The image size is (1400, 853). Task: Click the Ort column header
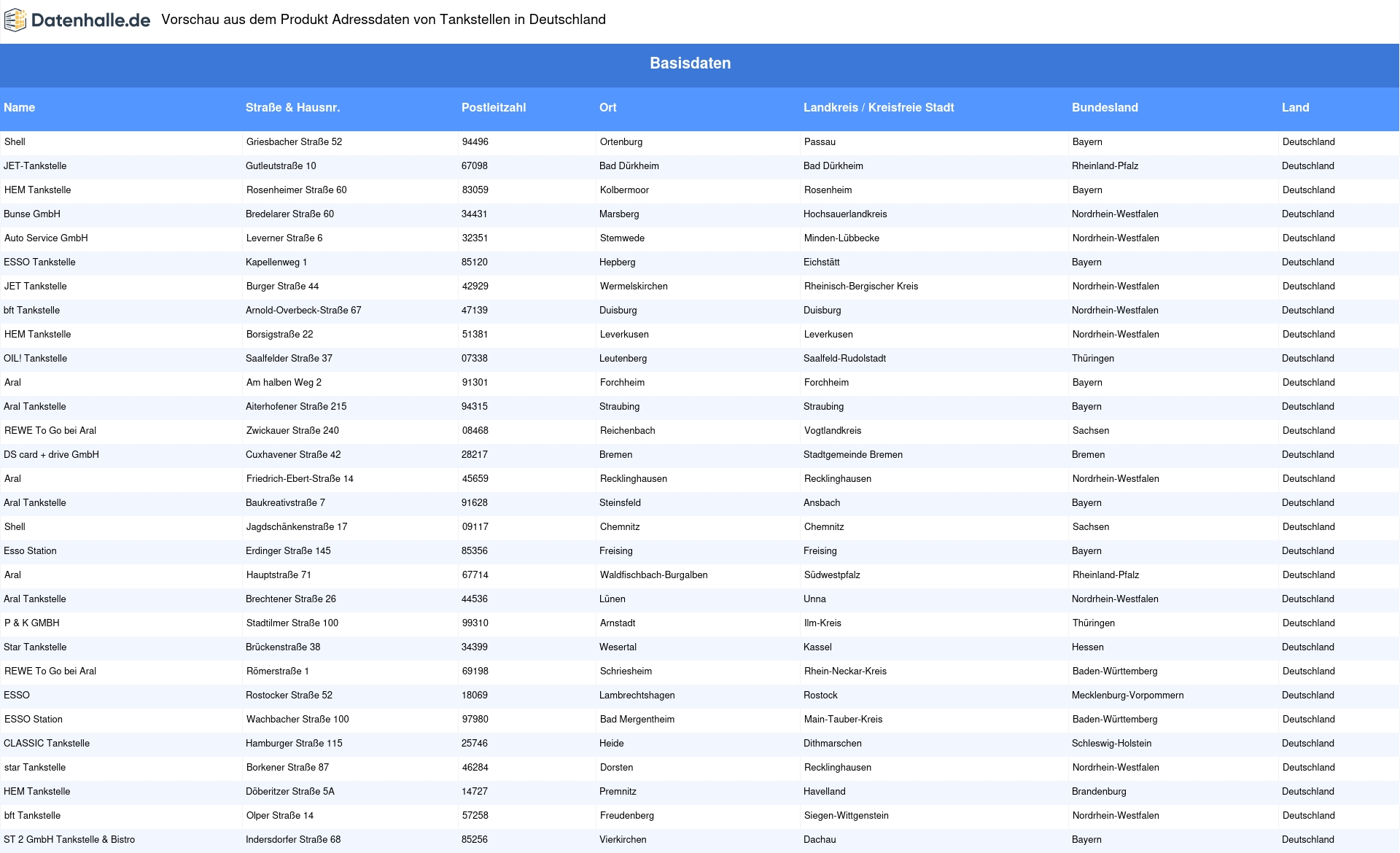point(607,107)
